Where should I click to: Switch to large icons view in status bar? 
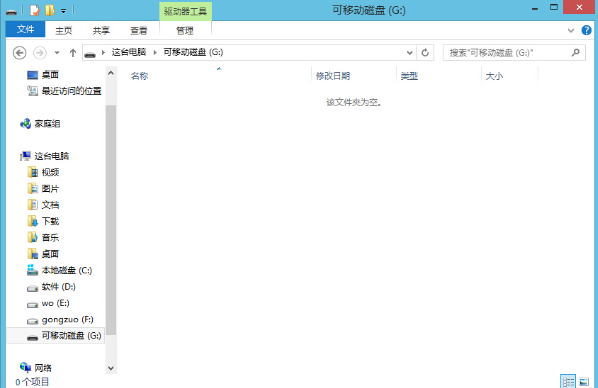584,381
